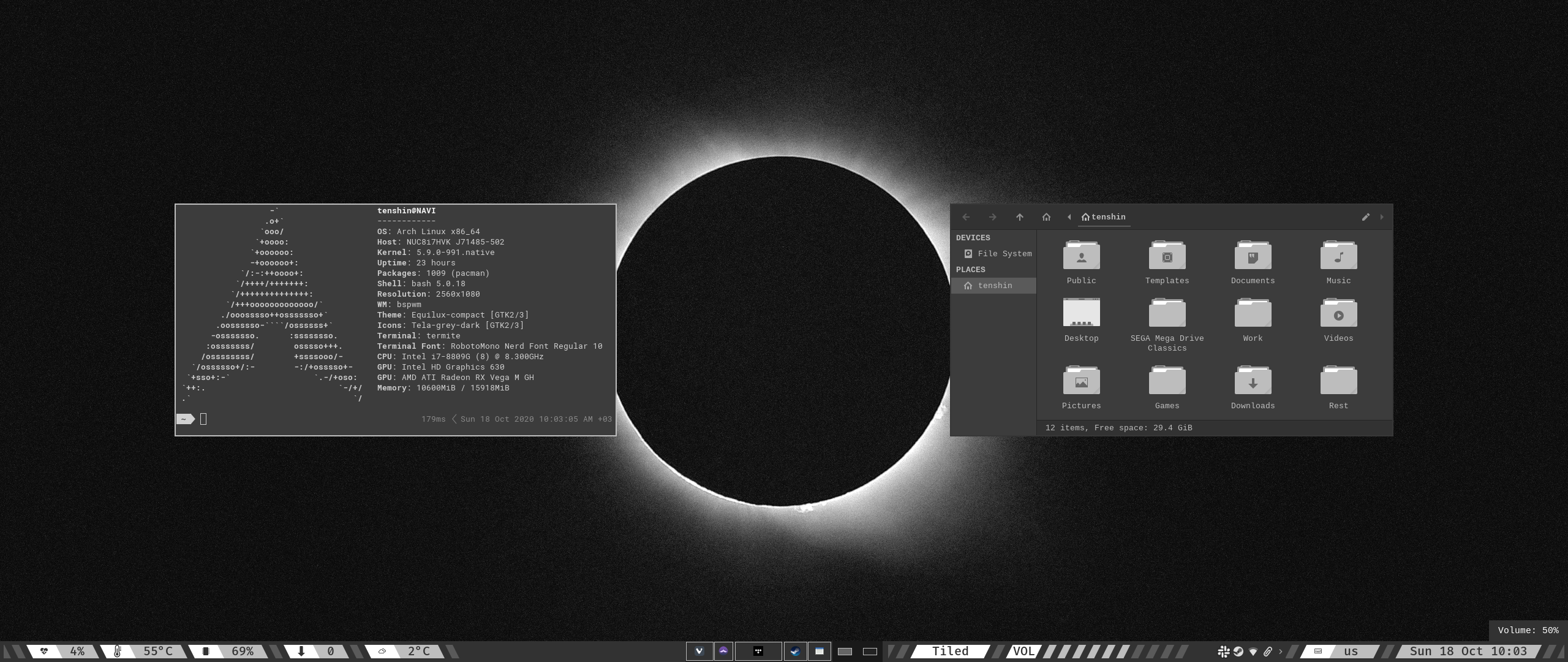Open the Work folder
This screenshot has width=1568, height=662.
pos(1253,320)
